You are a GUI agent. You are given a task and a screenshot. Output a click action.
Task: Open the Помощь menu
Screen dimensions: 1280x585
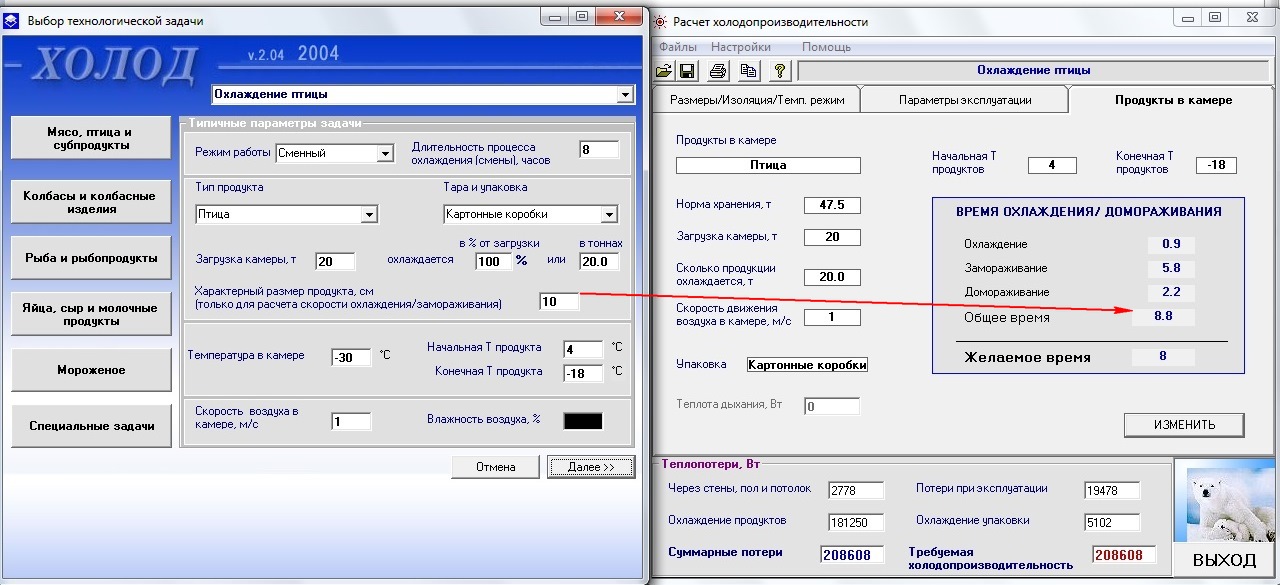point(826,47)
